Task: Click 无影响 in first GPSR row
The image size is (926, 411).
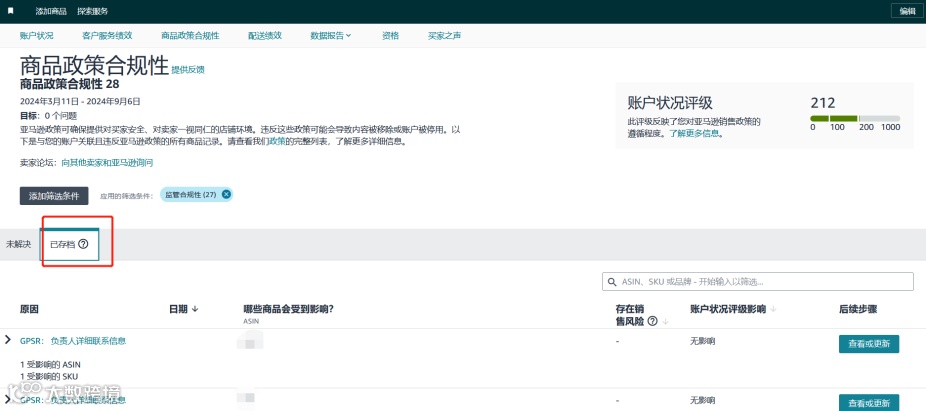Action: coord(702,341)
